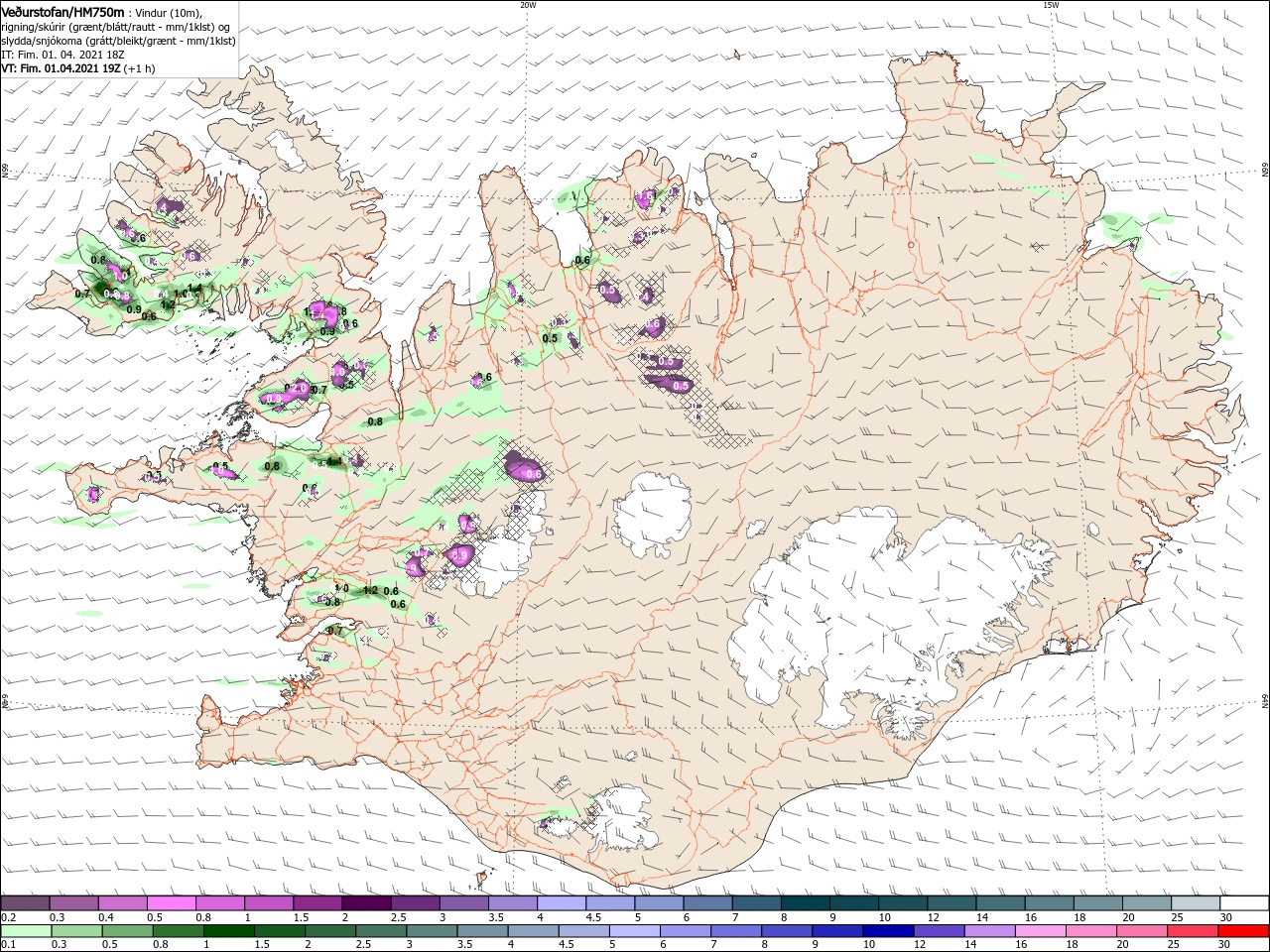Screen dimensions: 1270x952
Task: Select lower legend pale green swatch starting at 0.1
Action: (25, 931)
